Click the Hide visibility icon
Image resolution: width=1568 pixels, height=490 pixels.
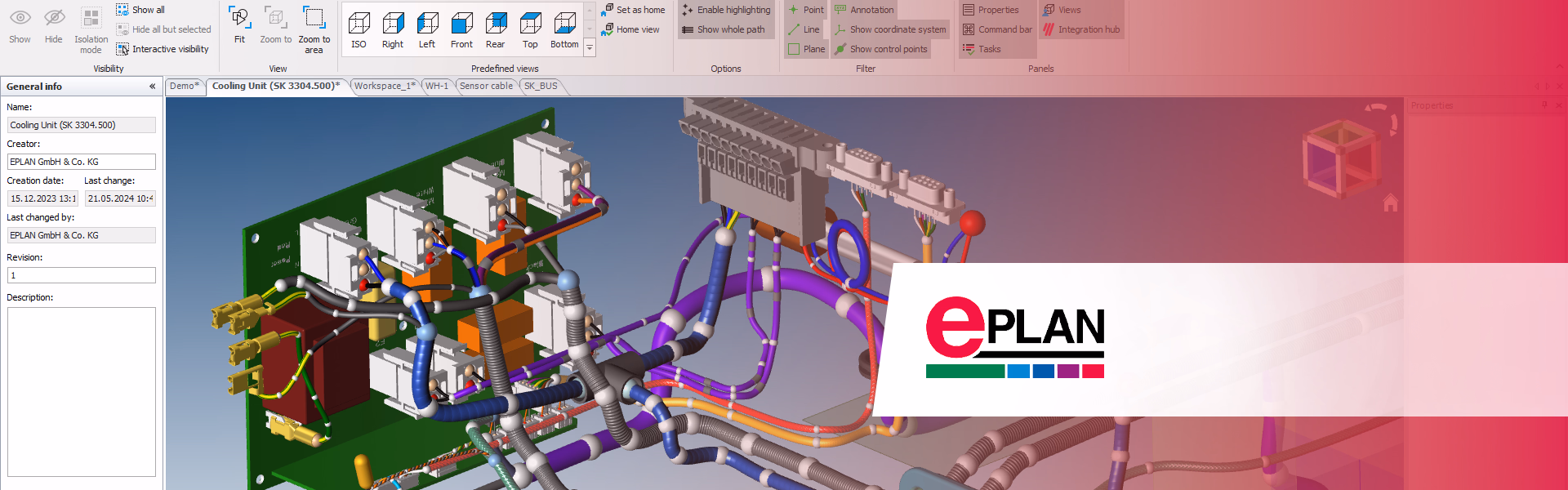(x=54, y=24)
